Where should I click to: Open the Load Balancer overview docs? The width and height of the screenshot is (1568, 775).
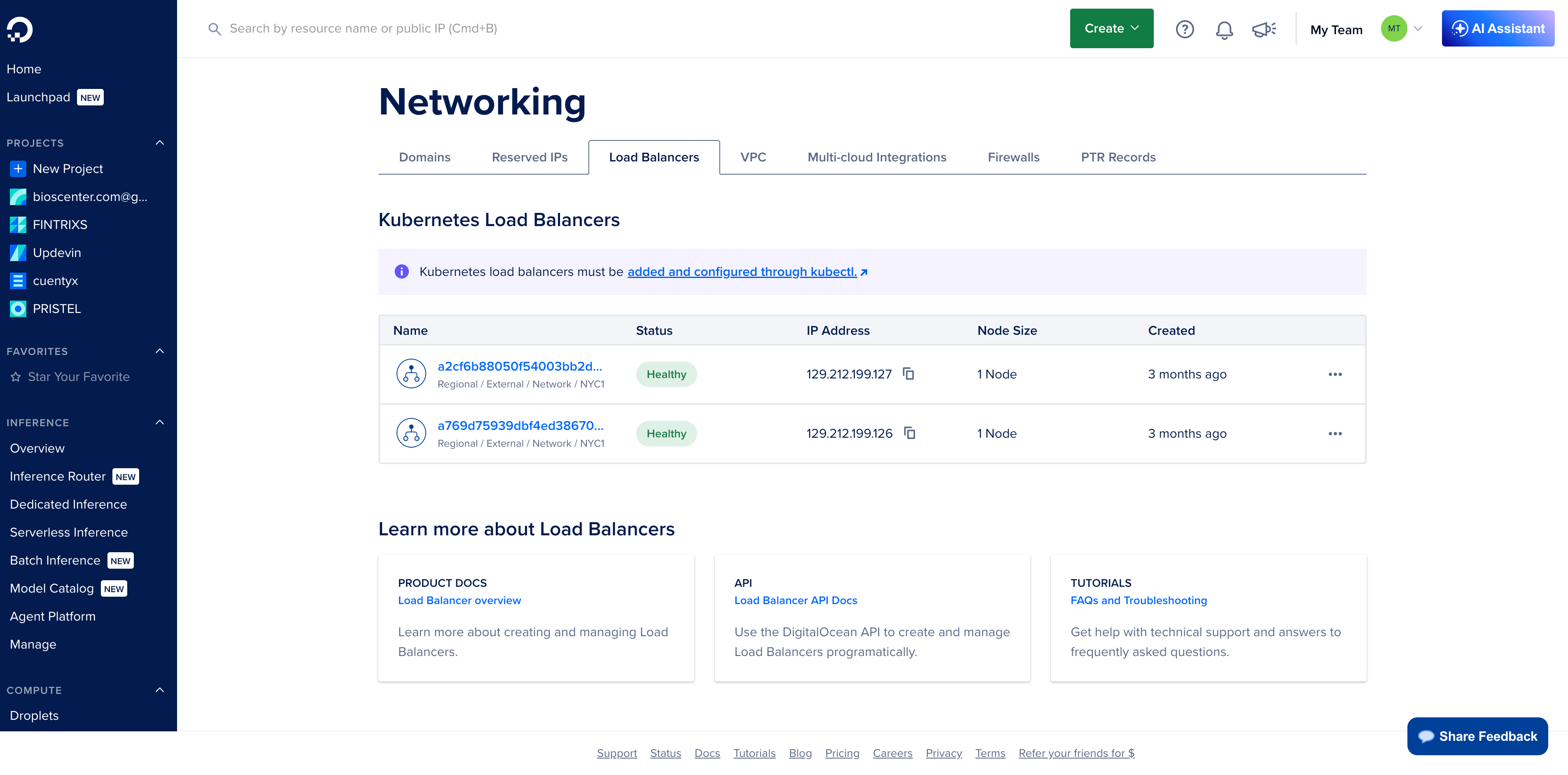[460, 600]
